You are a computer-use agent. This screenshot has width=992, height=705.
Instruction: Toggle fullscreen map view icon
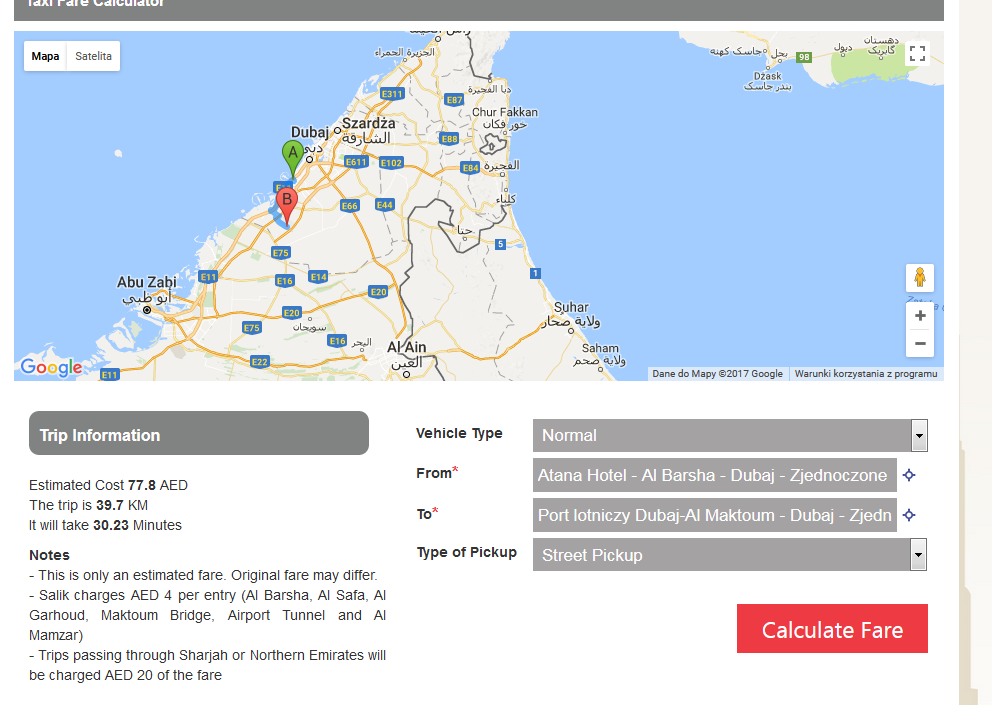tap(917, 53)
